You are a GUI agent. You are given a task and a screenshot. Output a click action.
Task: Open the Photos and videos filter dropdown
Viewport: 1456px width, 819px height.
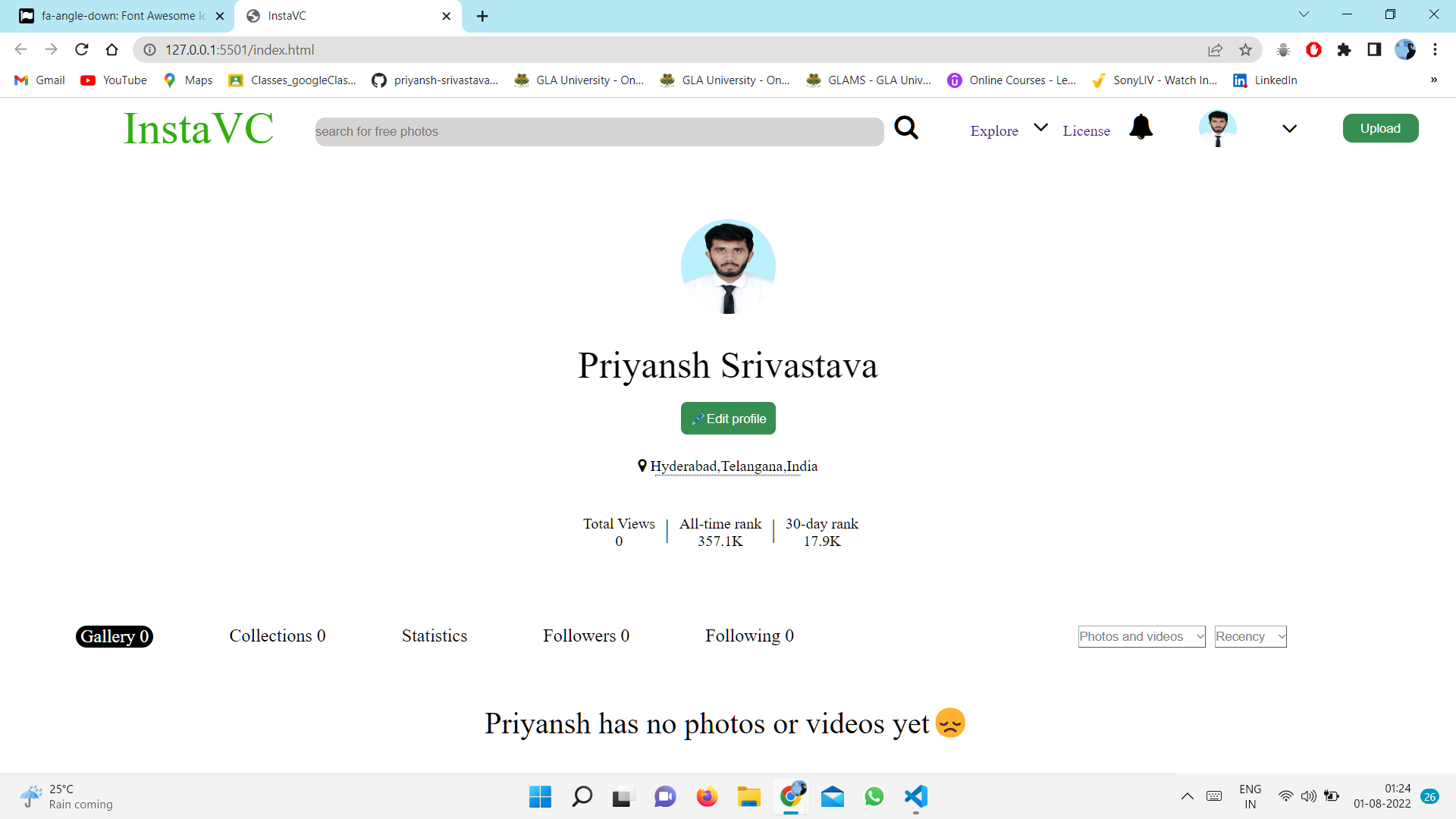point(1141,636)
